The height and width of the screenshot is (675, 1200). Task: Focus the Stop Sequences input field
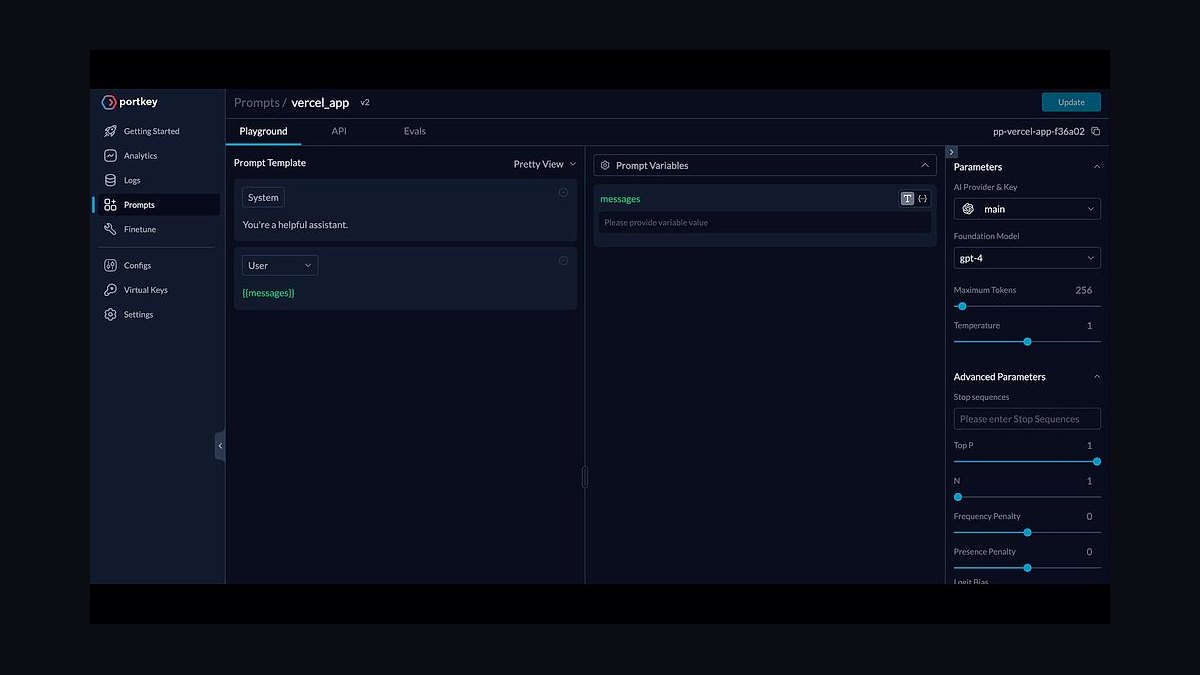click(x=1027, y=419)
